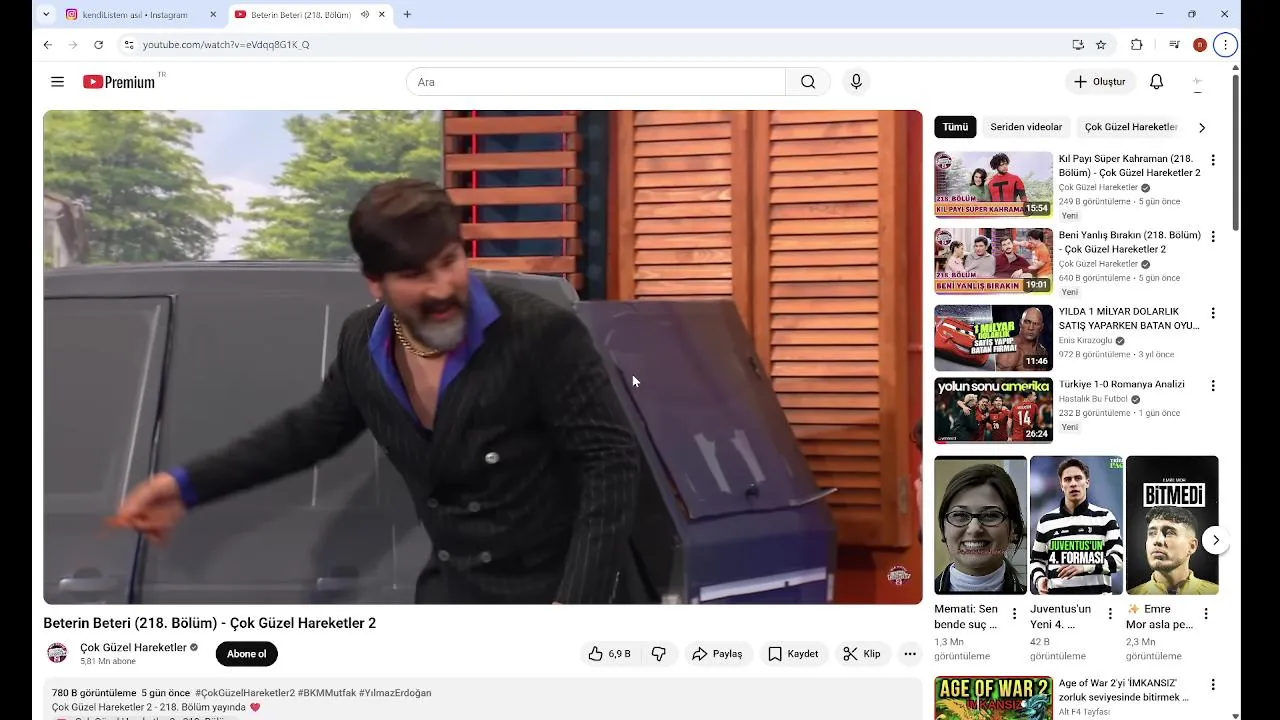1280x720 pixels.
Task: Open install/cast icon in address bar
Action: [1078, 45]
